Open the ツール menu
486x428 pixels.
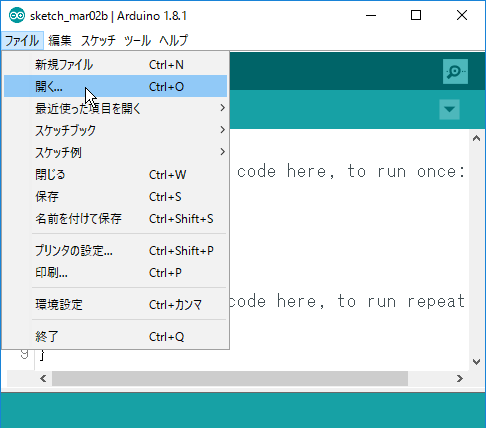137,41
